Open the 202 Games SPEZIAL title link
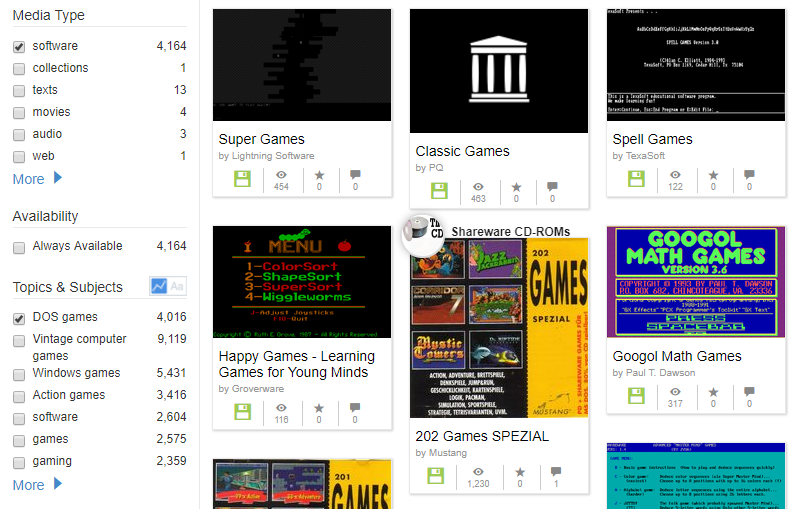Viewport: 796px width, 509px height. pos(482,436)
